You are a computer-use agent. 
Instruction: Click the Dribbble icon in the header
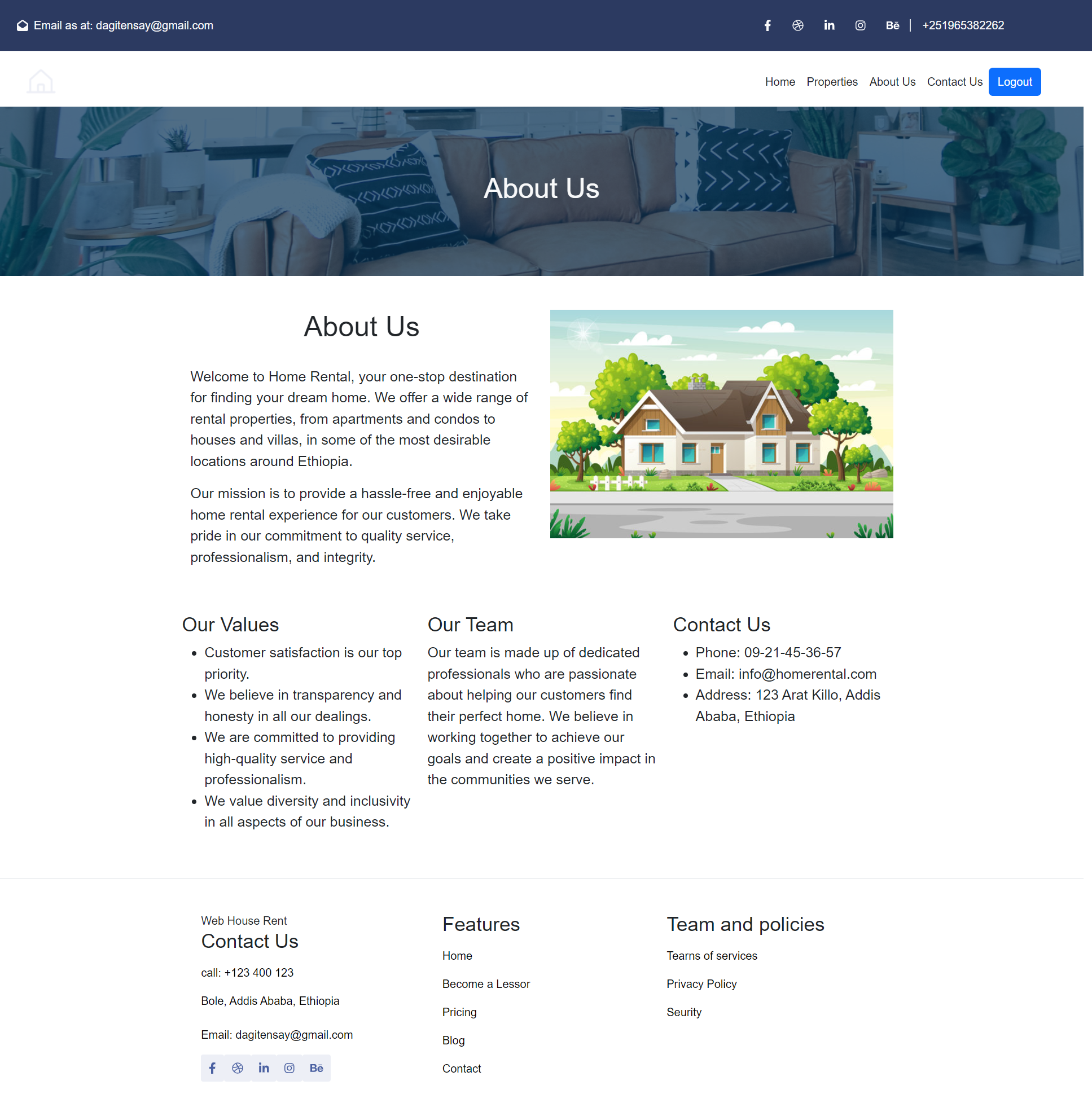[800, 25]
